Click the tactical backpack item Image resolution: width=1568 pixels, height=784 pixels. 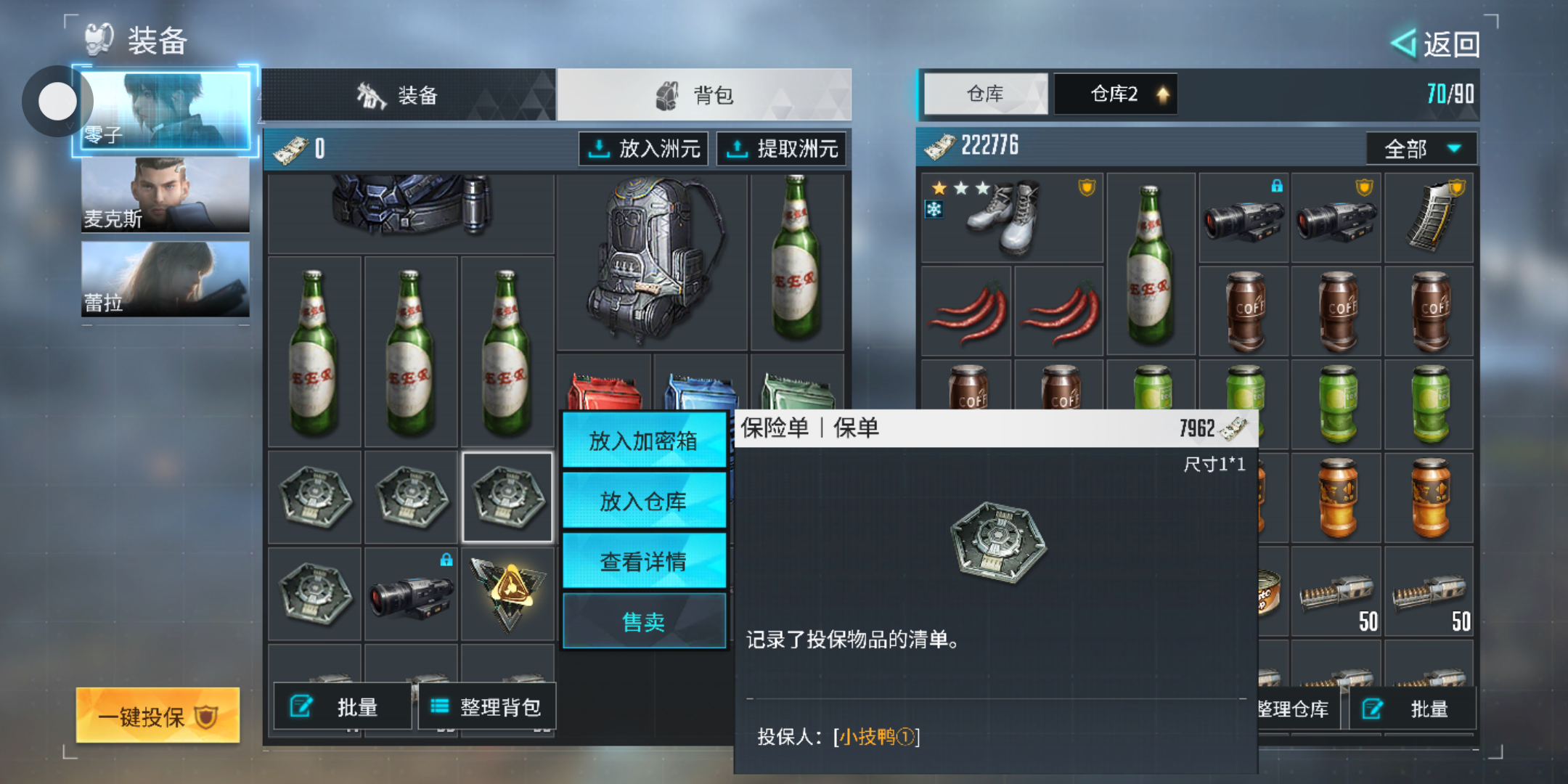coord(653,262)
